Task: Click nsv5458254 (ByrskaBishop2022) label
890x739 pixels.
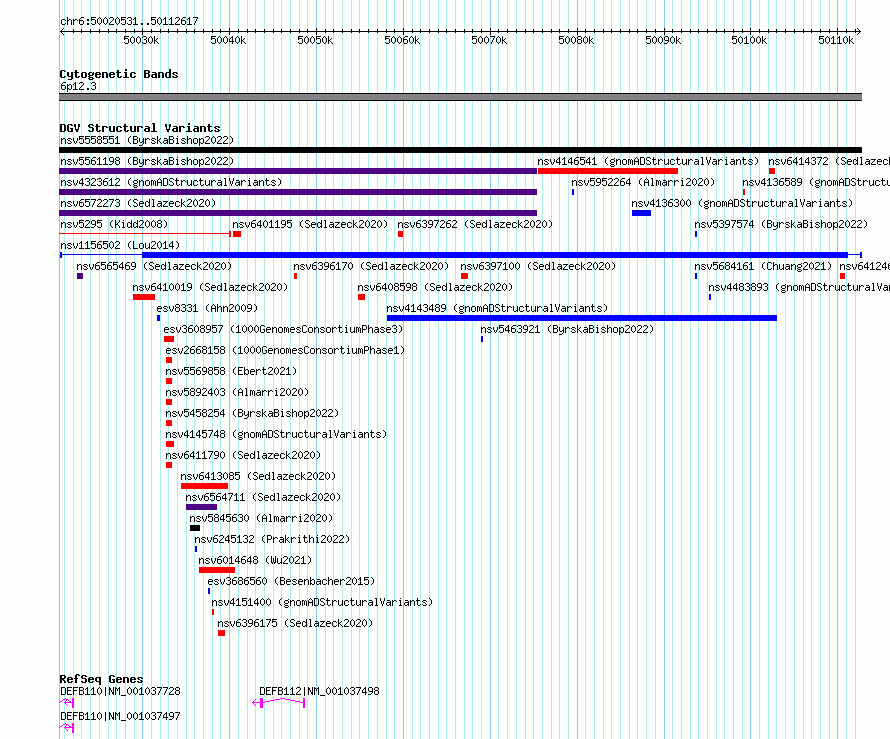Action: tap(253, 413)
